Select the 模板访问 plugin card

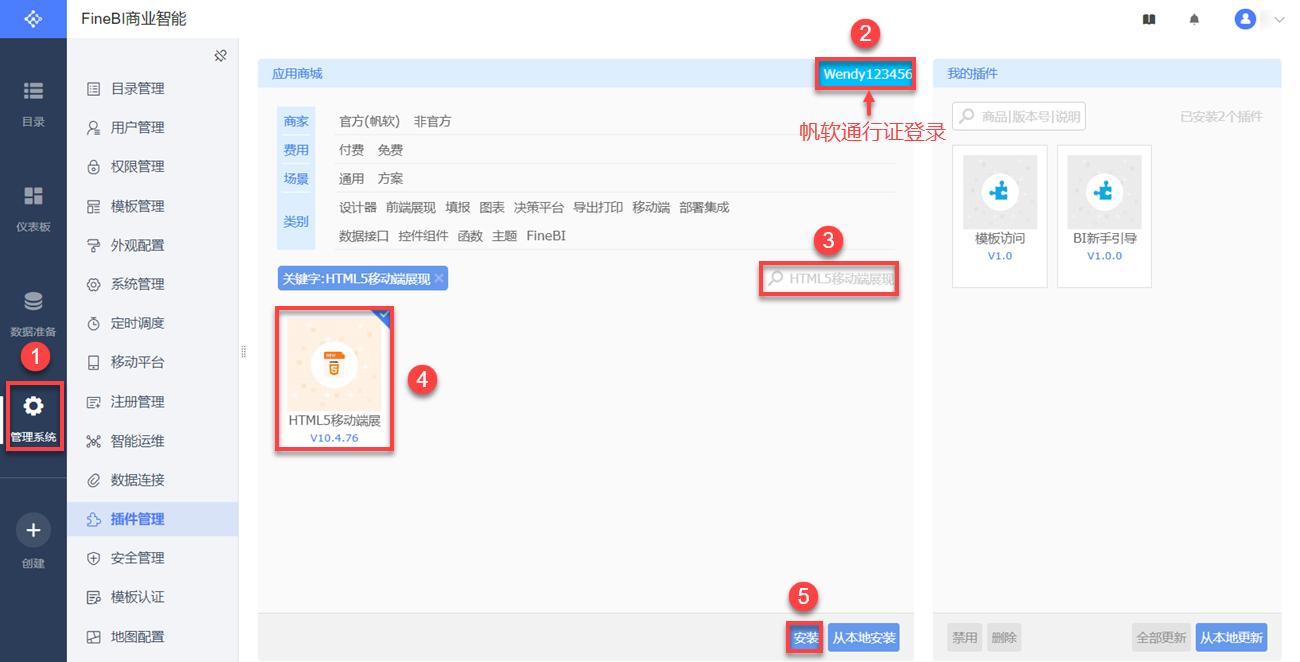click(1000, 216)
